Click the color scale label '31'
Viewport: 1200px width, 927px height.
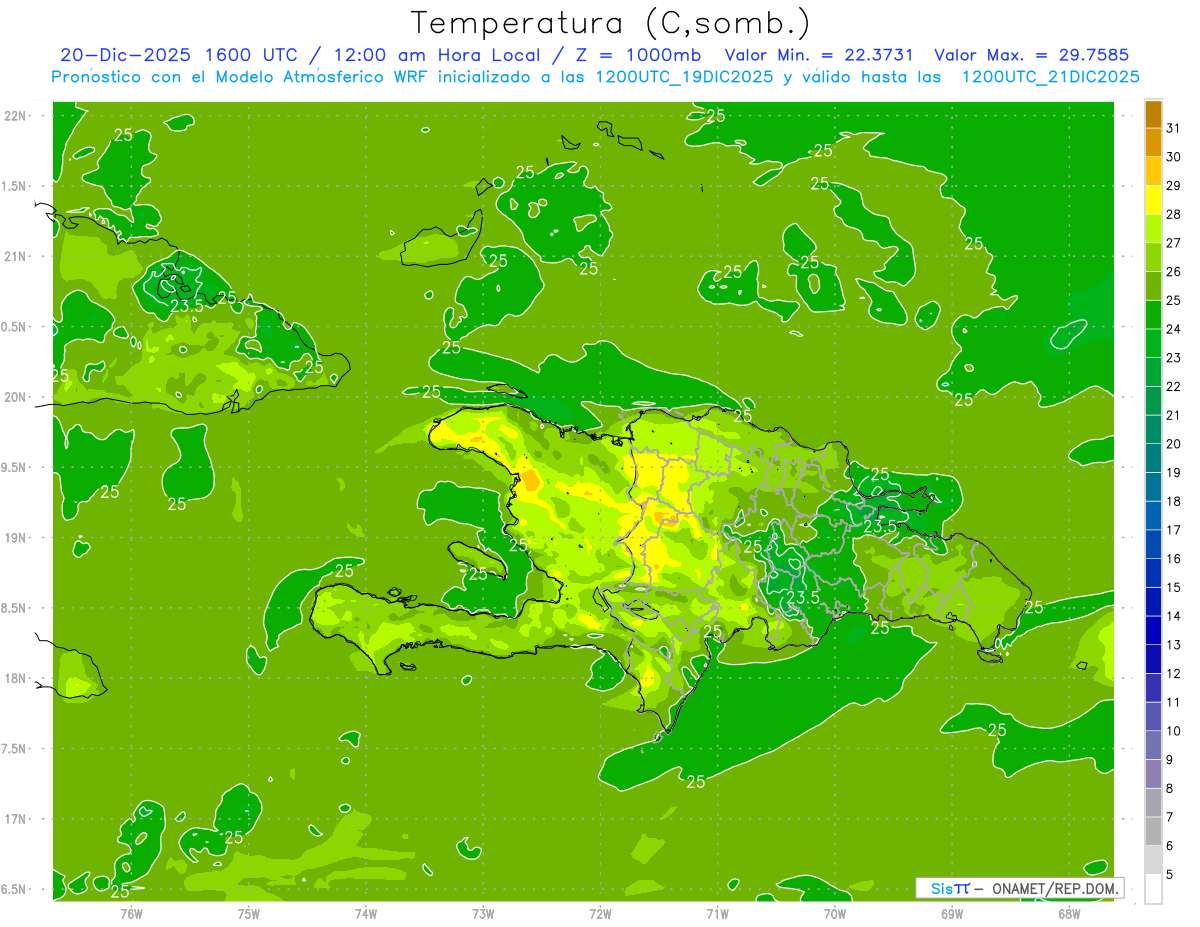[1174, 128]
